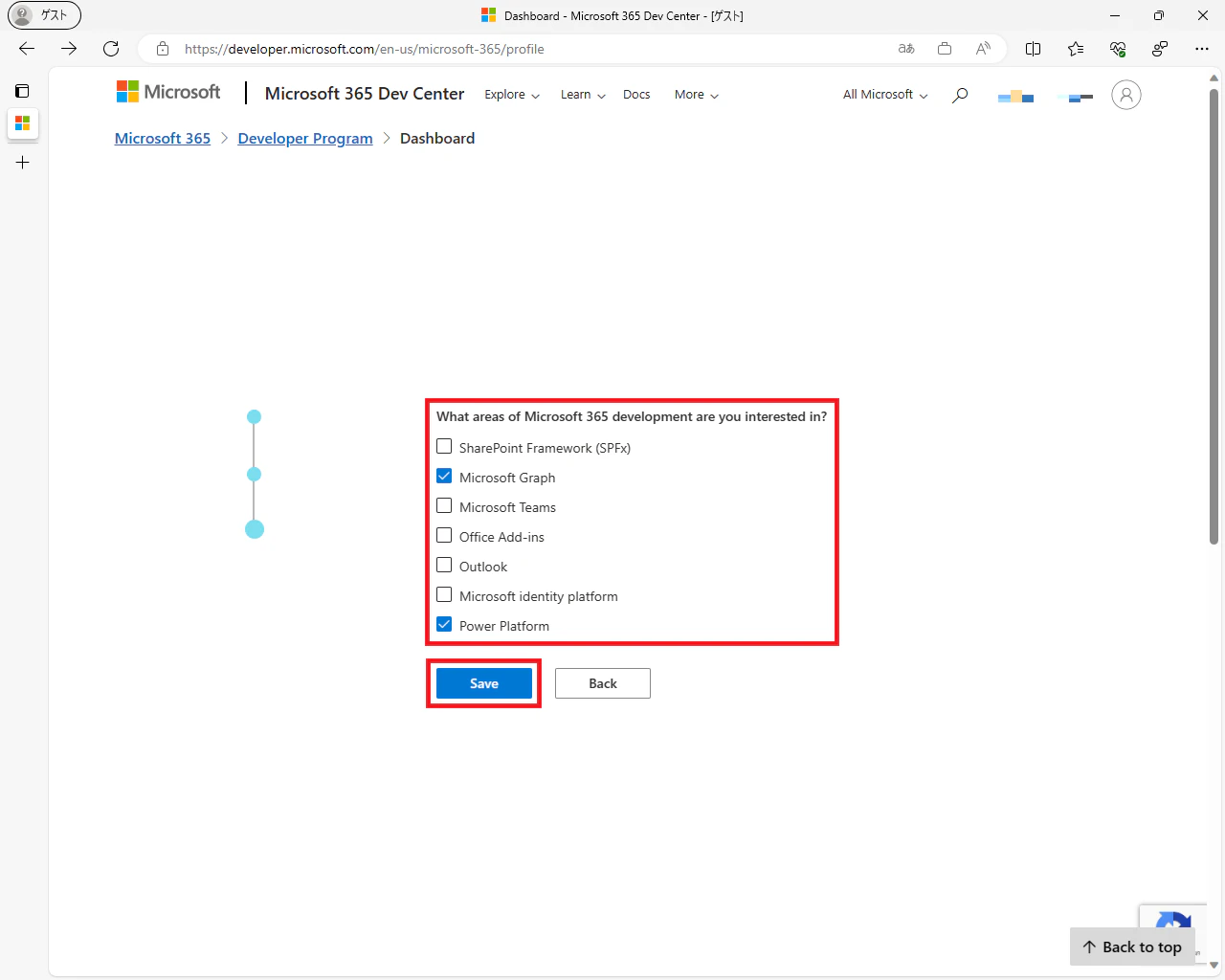
Task: Follow the Developer Program breadcrumb link
Action: [305, 139]
